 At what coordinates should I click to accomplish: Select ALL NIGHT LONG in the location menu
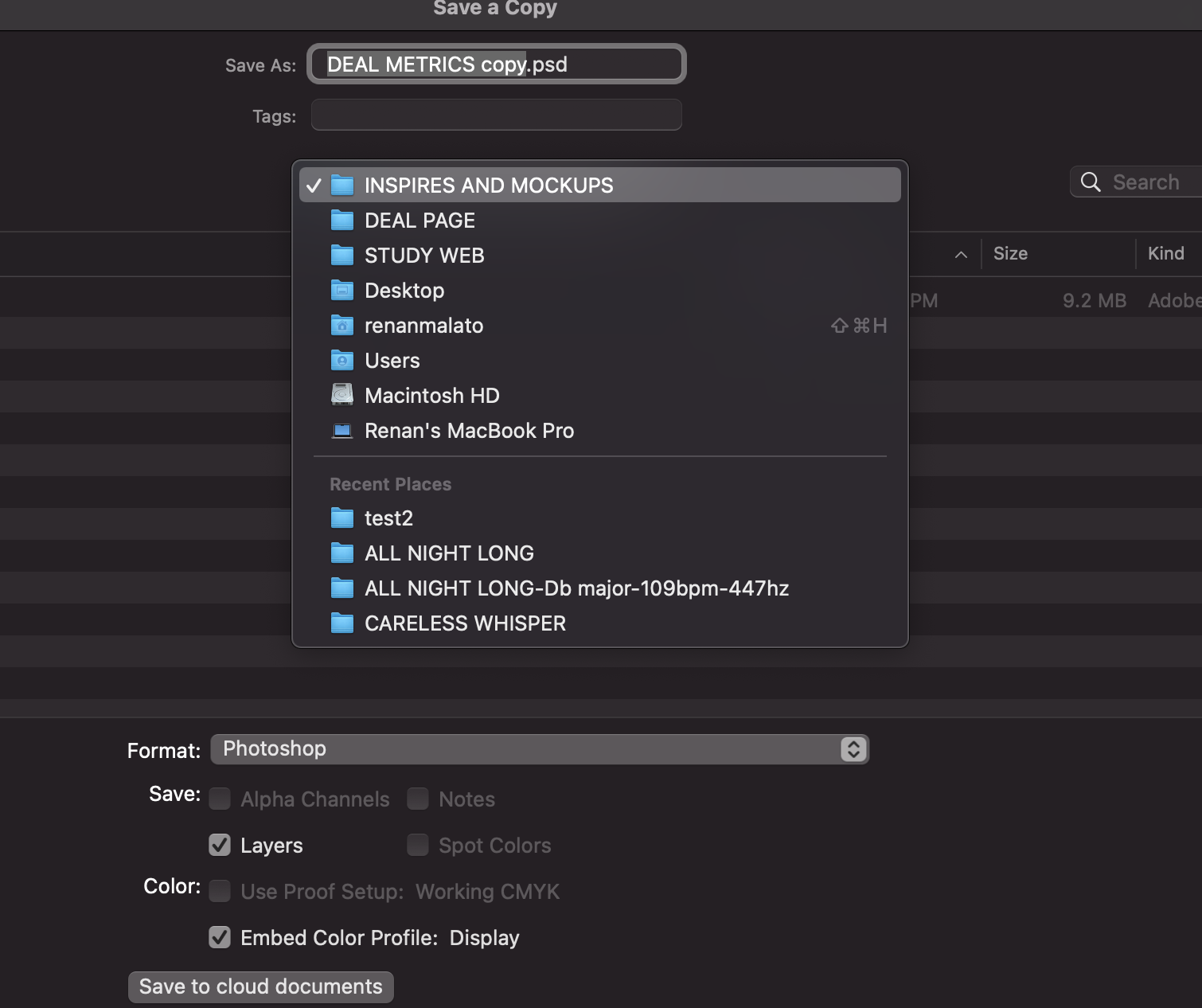(449, 553)
